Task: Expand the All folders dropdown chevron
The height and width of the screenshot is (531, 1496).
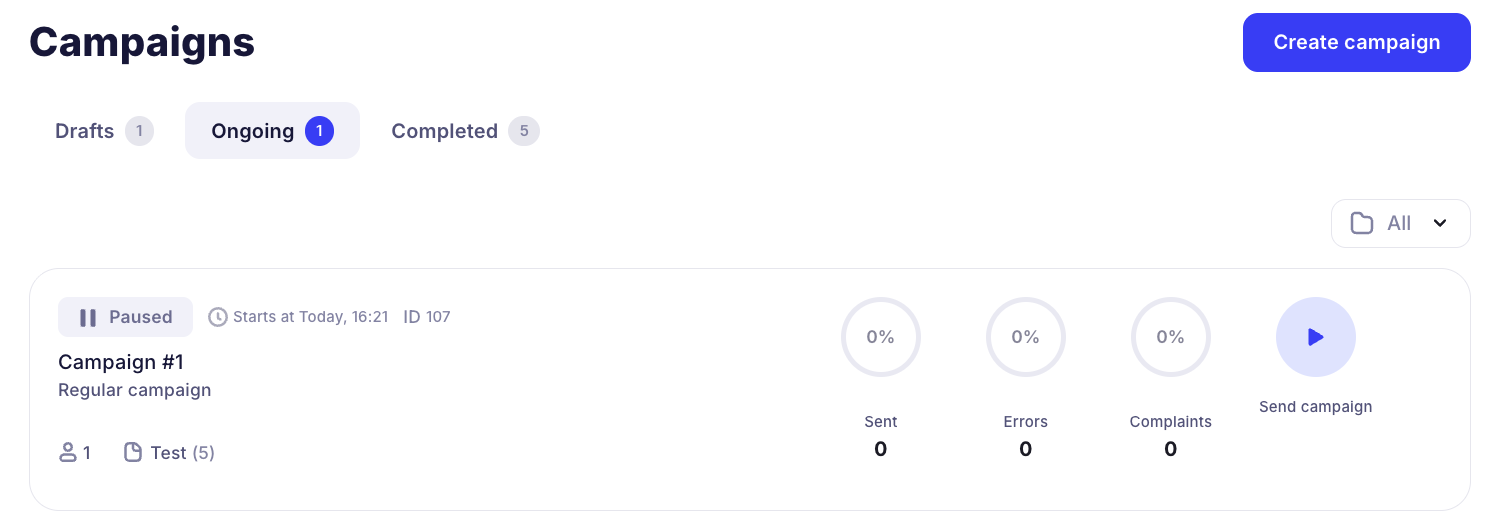Action: tap(1440, 223)
